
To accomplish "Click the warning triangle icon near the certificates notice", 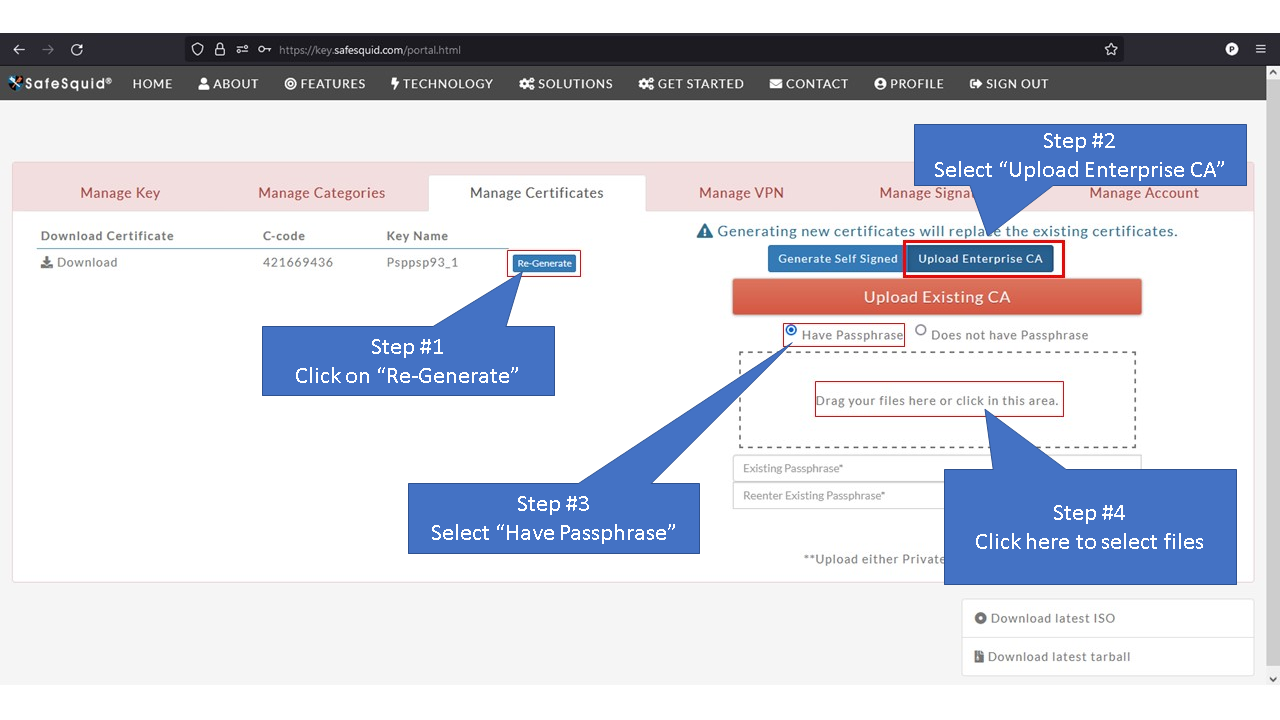I will coord(705,230).
